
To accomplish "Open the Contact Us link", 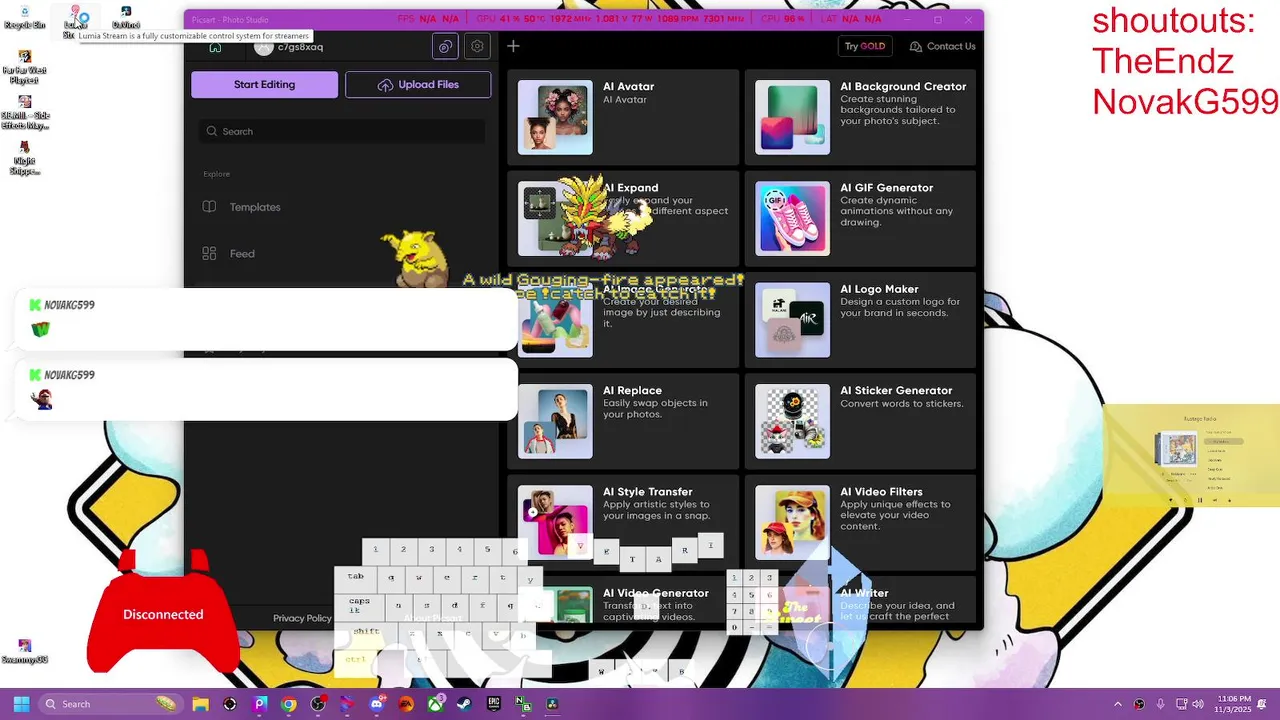I will [943, 46].
